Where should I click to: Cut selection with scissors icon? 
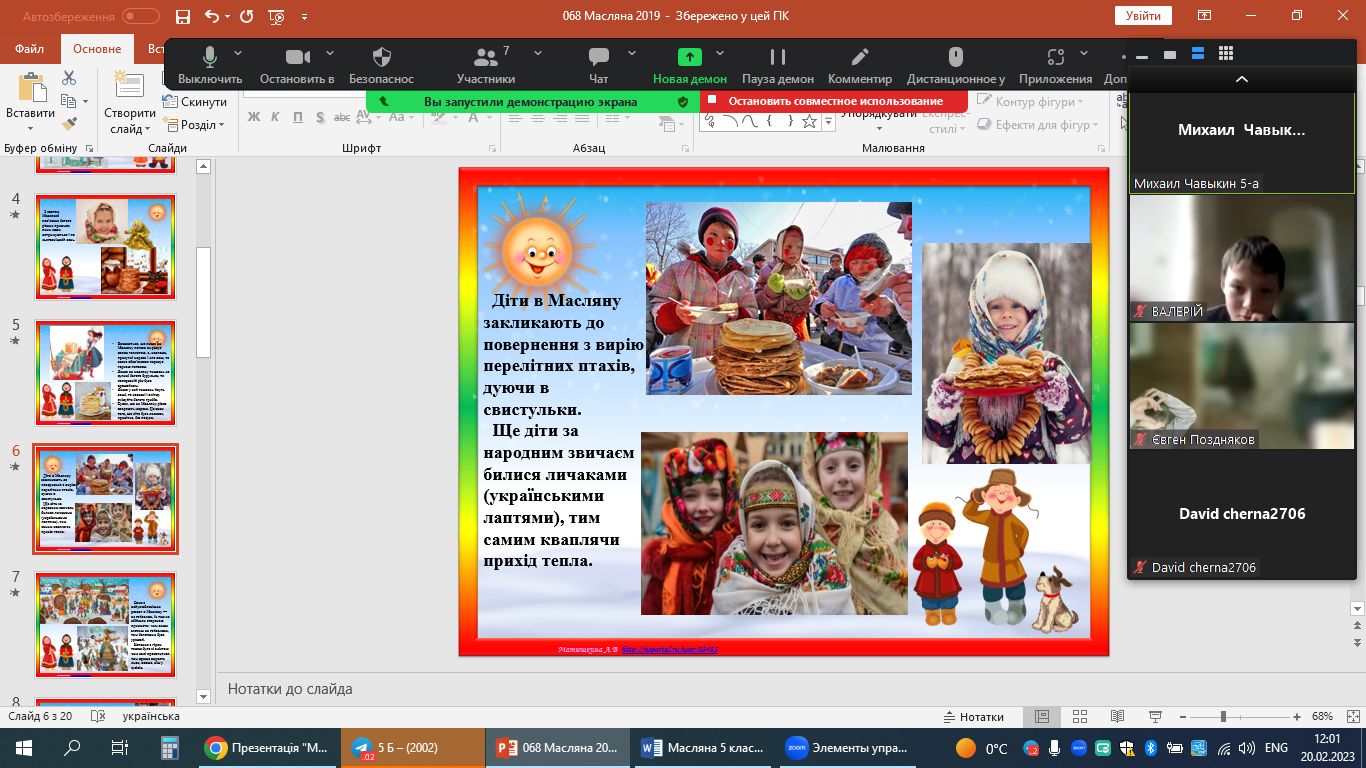69,78
